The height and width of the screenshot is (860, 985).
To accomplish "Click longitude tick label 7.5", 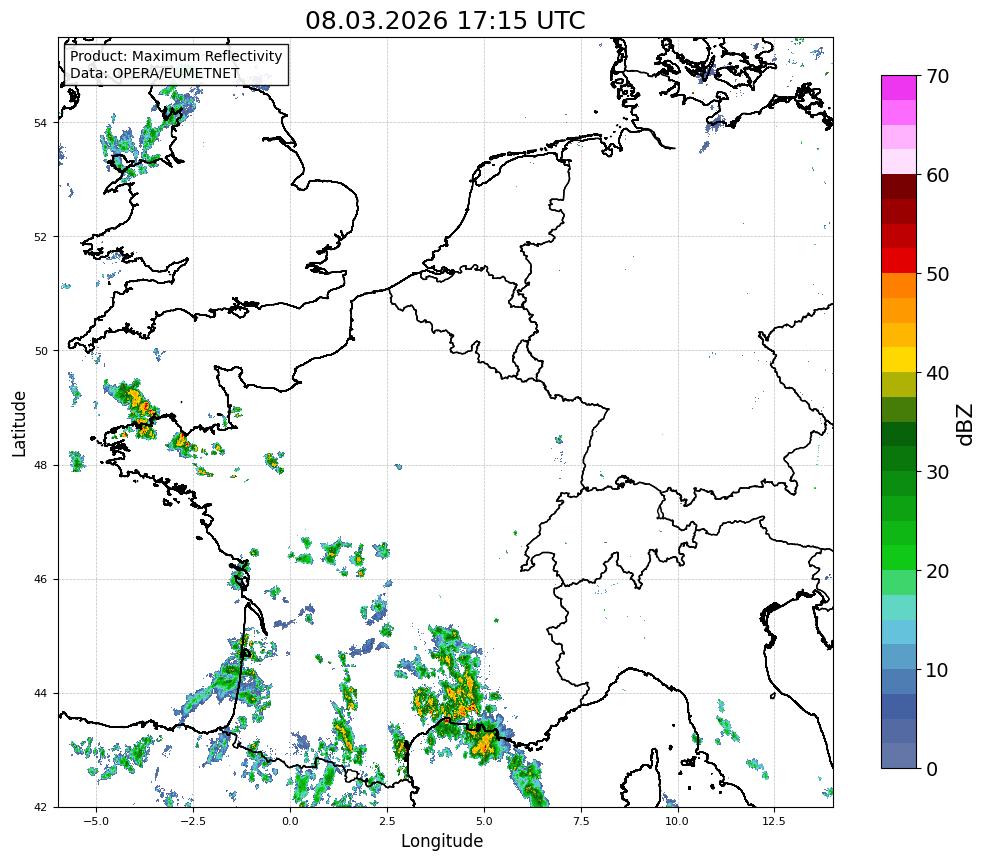I will point(581,821).
